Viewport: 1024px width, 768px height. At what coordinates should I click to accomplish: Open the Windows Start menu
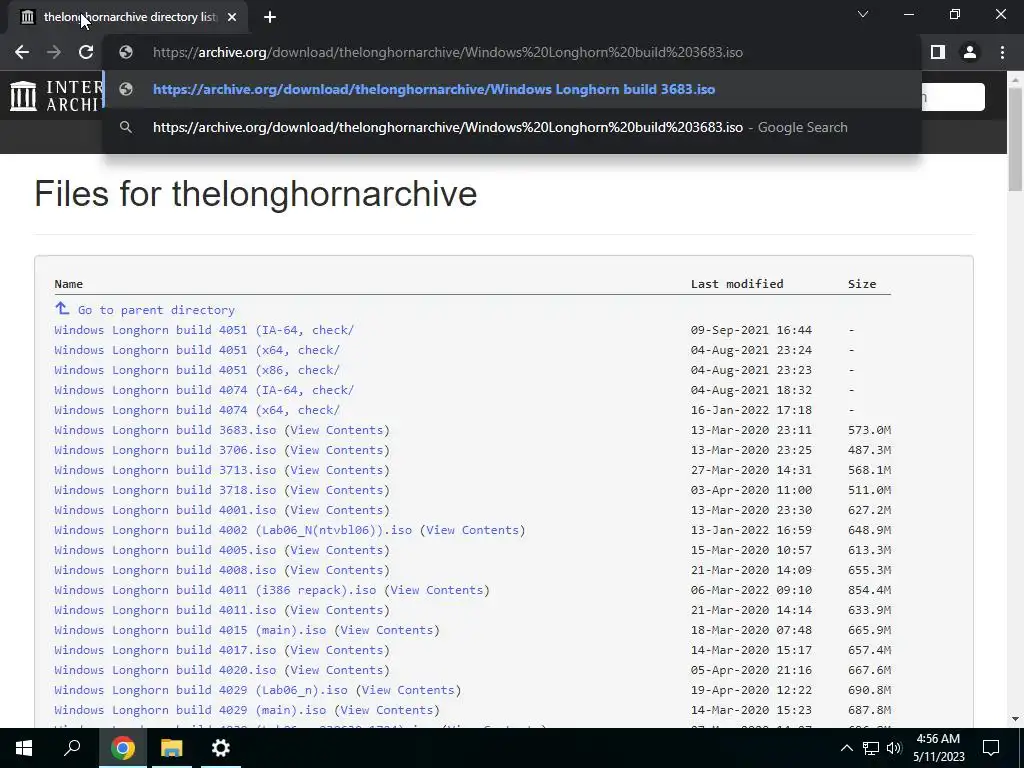tap(24, 748)
